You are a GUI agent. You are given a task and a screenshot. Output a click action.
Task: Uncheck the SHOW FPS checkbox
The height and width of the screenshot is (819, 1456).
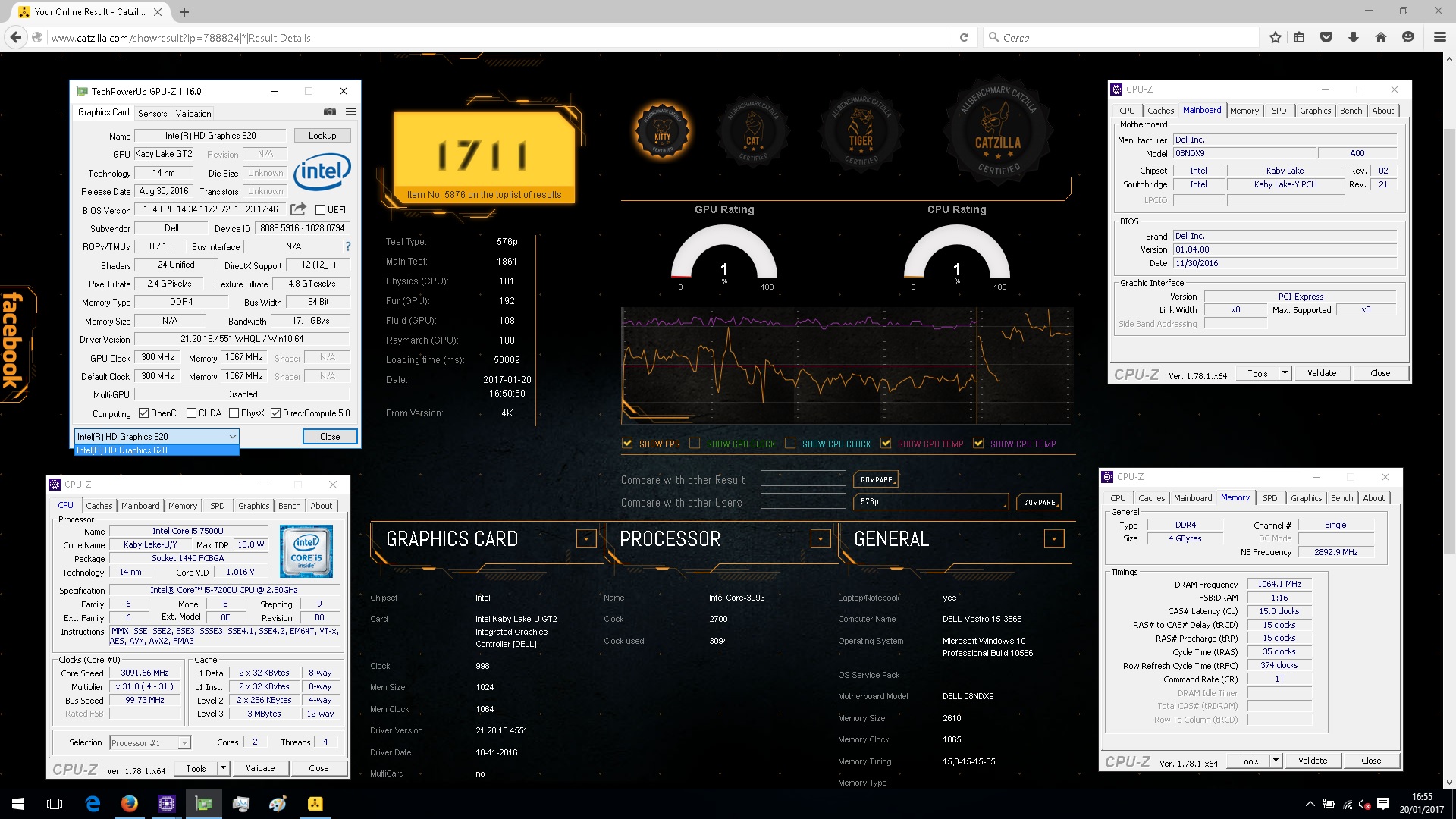point(627,444)
